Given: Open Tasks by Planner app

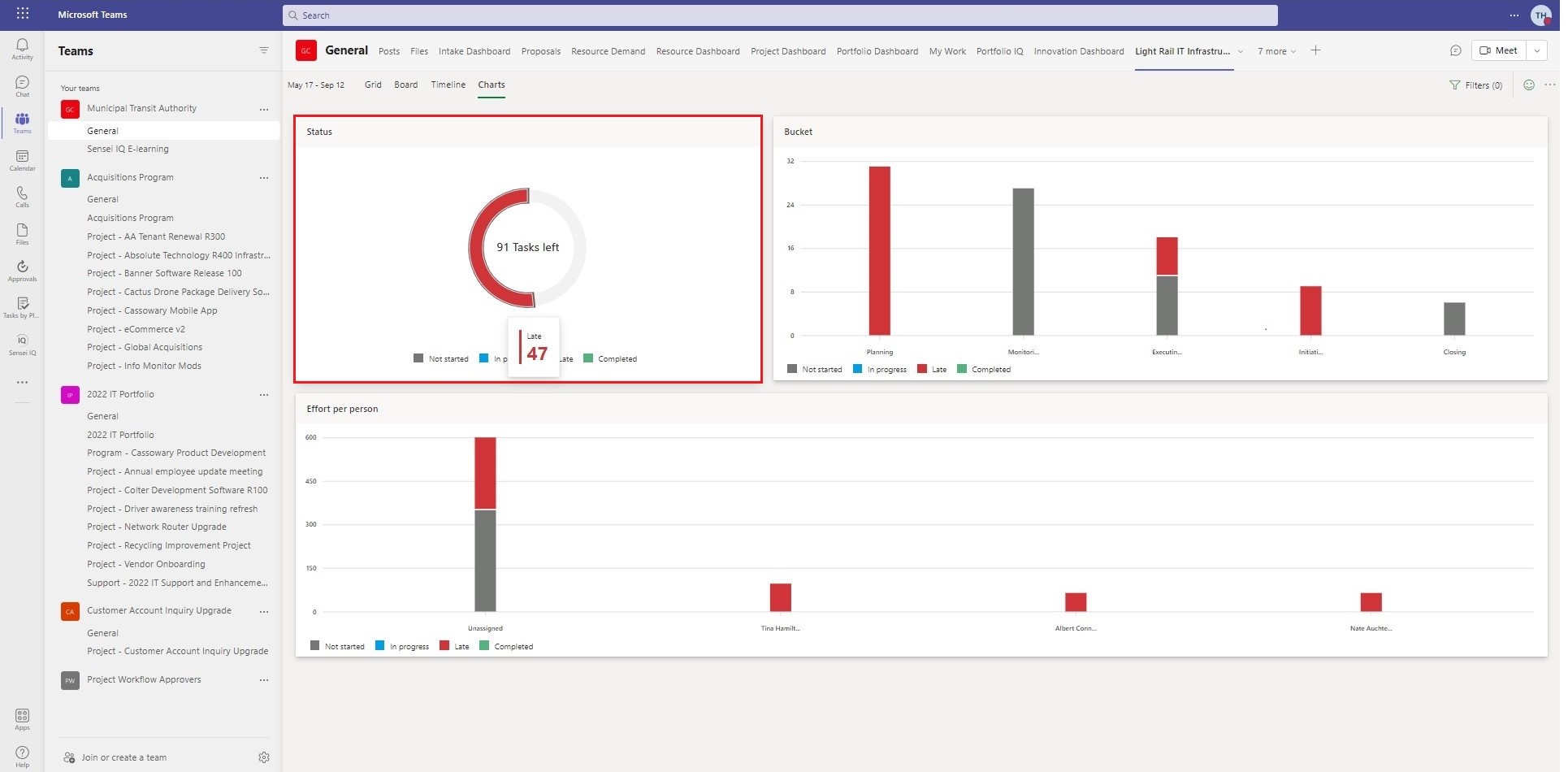Looking at the screenshot, I should click(22, 307).
